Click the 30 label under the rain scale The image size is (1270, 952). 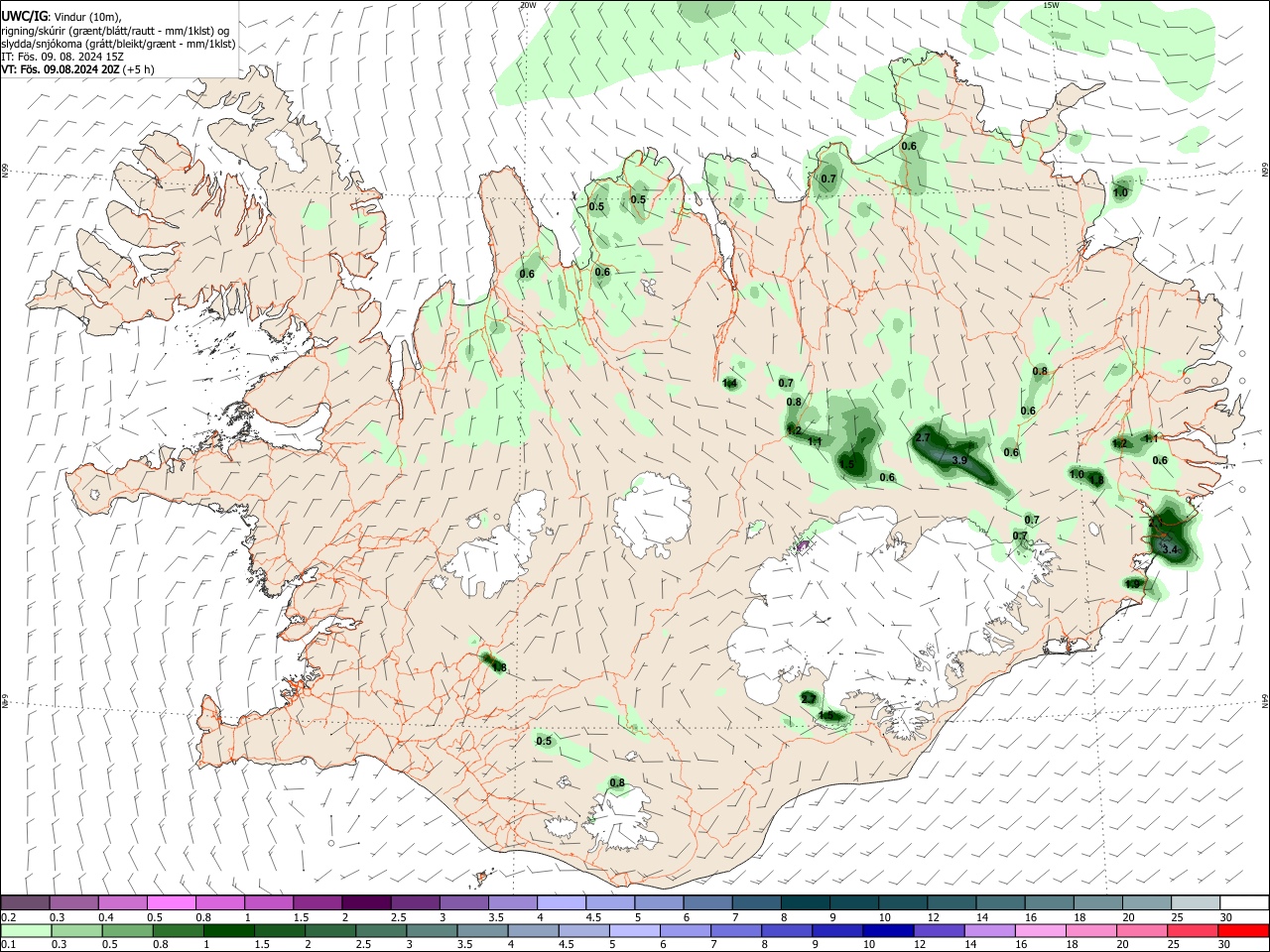pos(1224,946)
